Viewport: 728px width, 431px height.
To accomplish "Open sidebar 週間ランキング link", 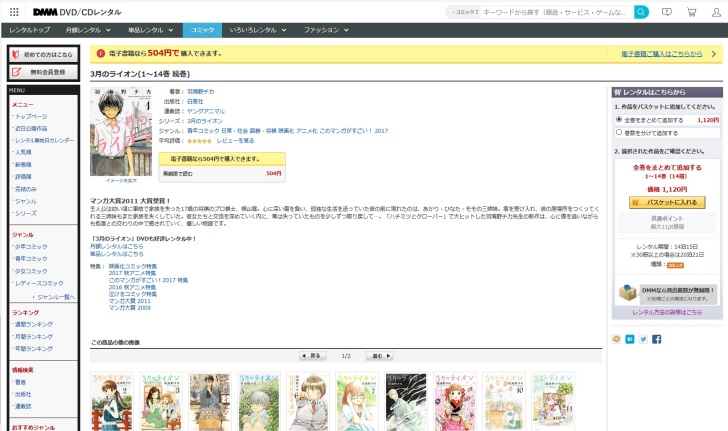I will [34, 324].
